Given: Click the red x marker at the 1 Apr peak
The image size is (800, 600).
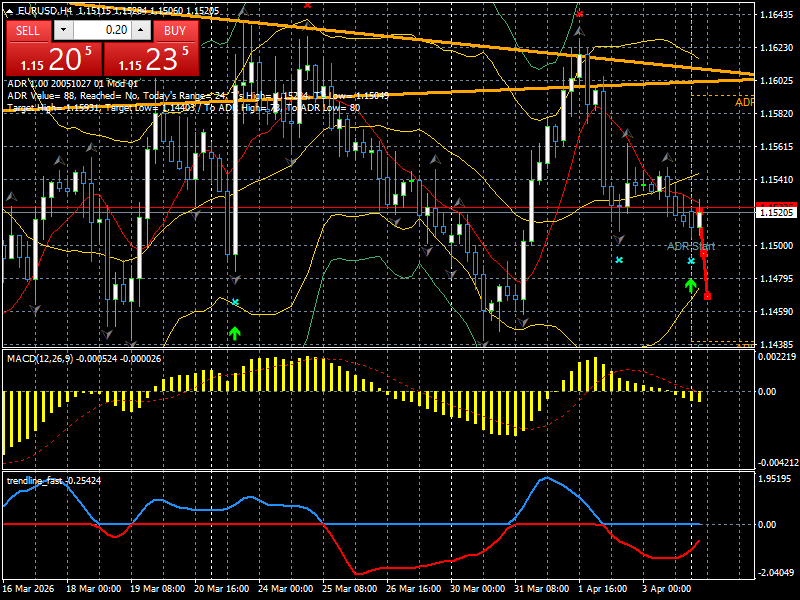Looking at the screenshot, I should [579, 14].
